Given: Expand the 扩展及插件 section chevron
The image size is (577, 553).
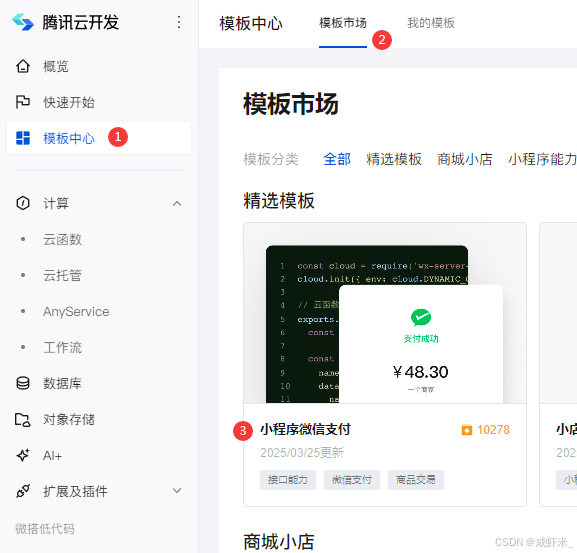Looking at the screenshot, I should click(x=177, y=490).
